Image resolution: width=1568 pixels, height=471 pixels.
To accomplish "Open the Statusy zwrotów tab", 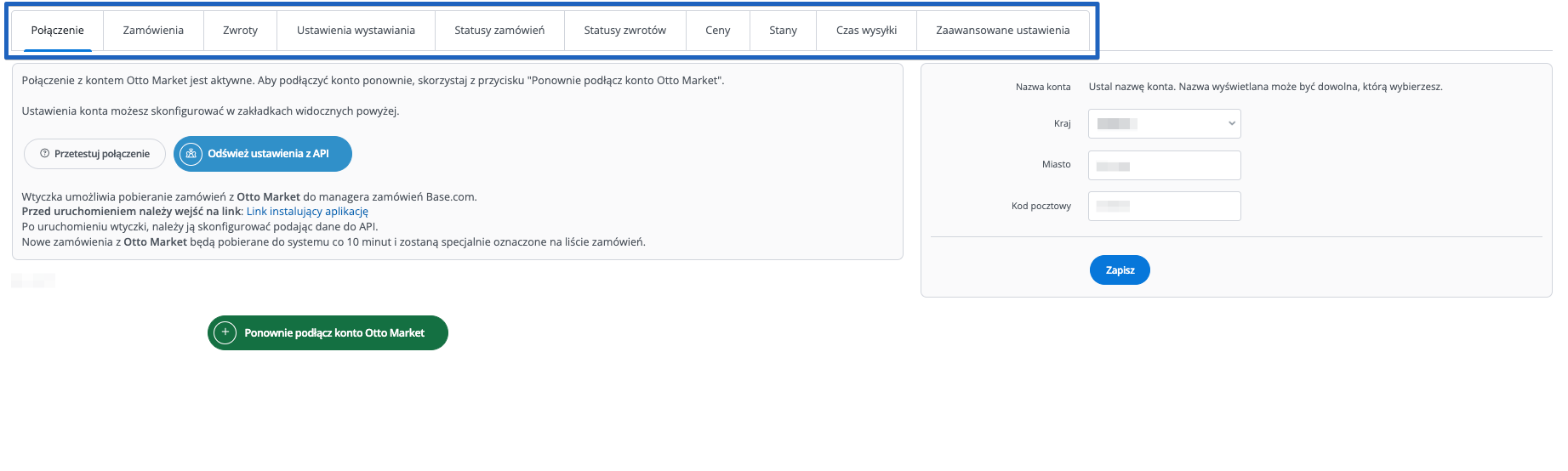I will click(624, 31).
